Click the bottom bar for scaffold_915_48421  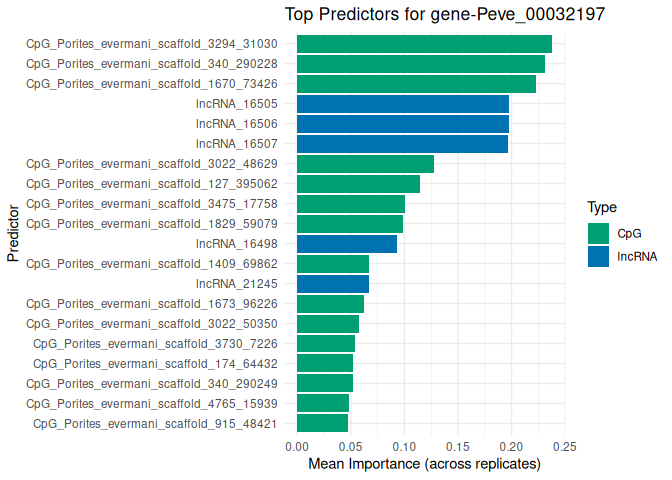tap(322, 424)
